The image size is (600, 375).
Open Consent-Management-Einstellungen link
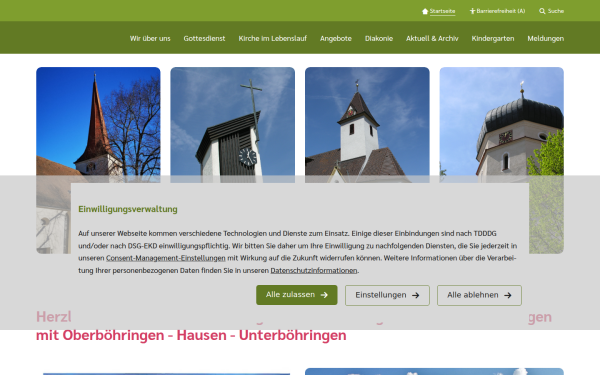click(166, 258)
